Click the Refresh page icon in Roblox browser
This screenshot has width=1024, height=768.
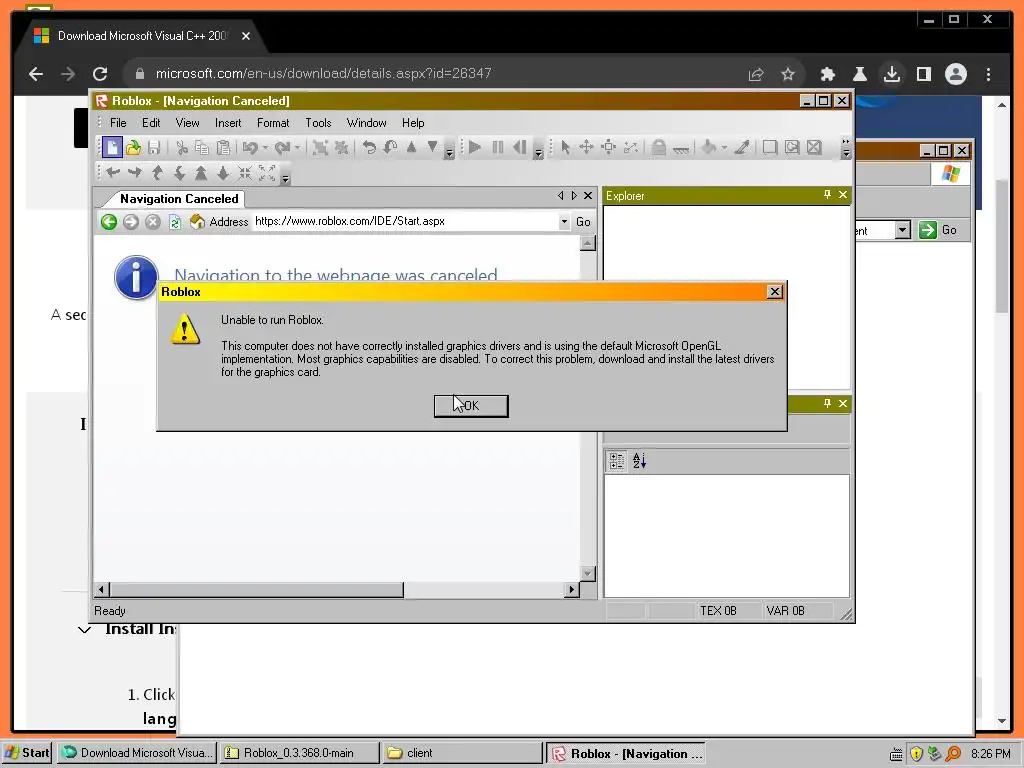pos(175,222)
